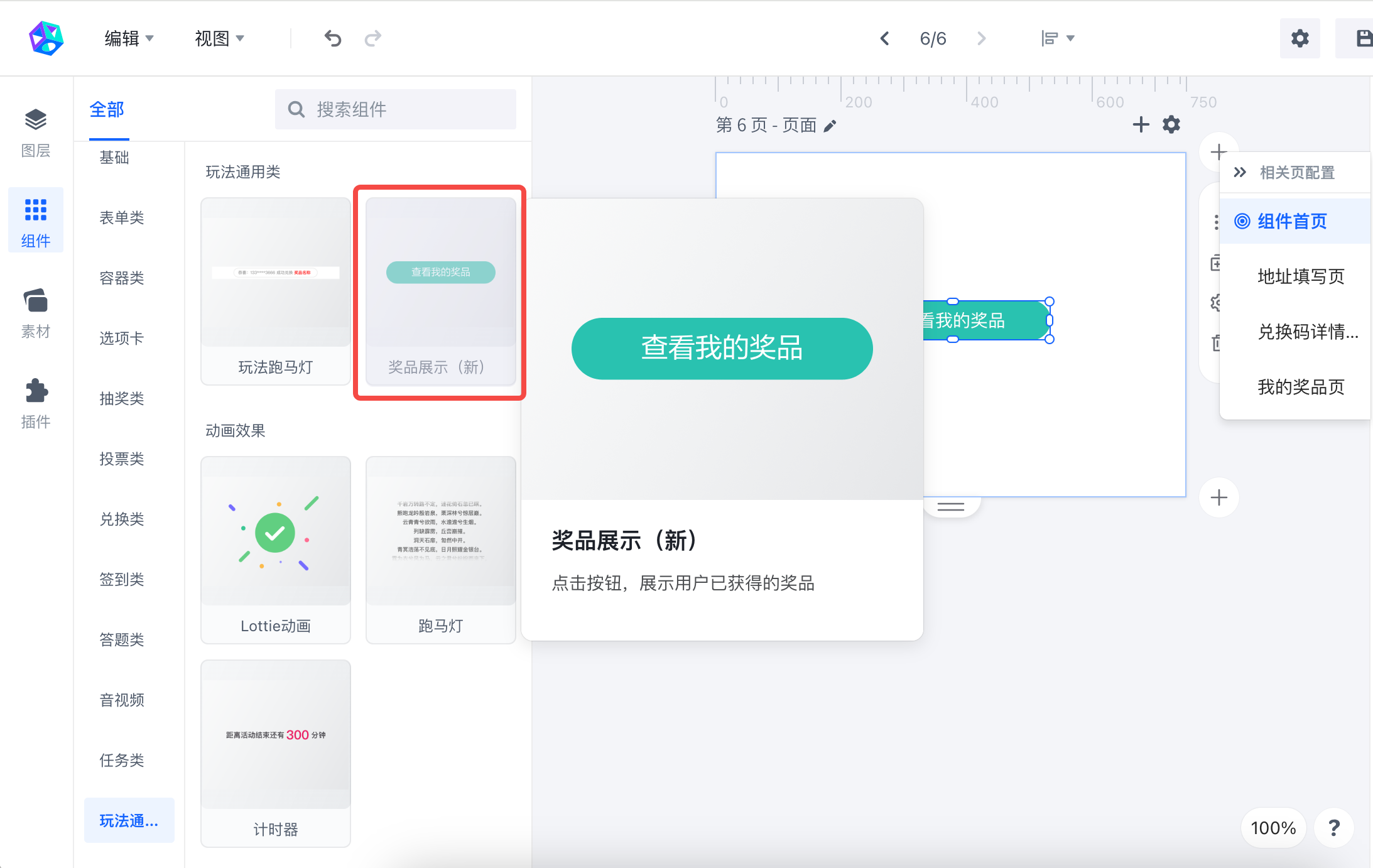Viewport: 1373px width, 868px height.
Task: Open the 图层 layers panel
Action: 36,133
